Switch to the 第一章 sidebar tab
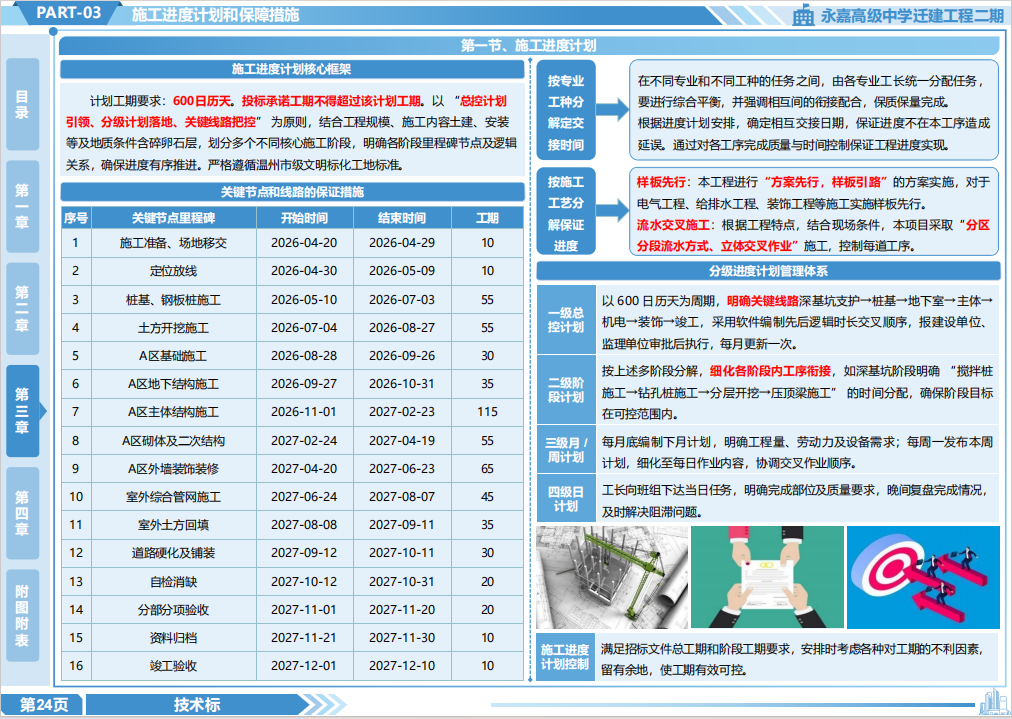 (23, 207)
